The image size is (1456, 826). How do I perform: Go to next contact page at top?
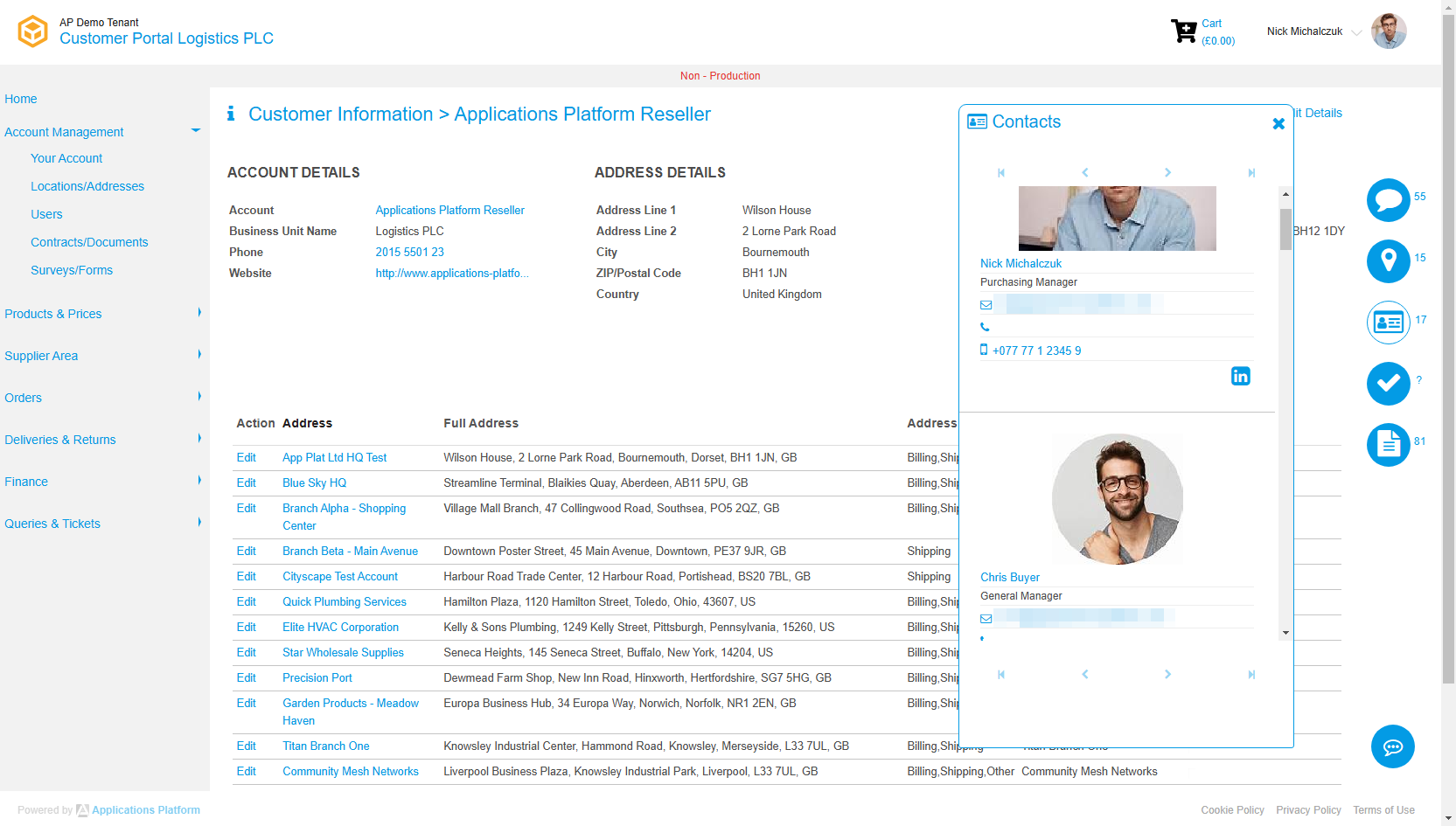point(1167,173)
